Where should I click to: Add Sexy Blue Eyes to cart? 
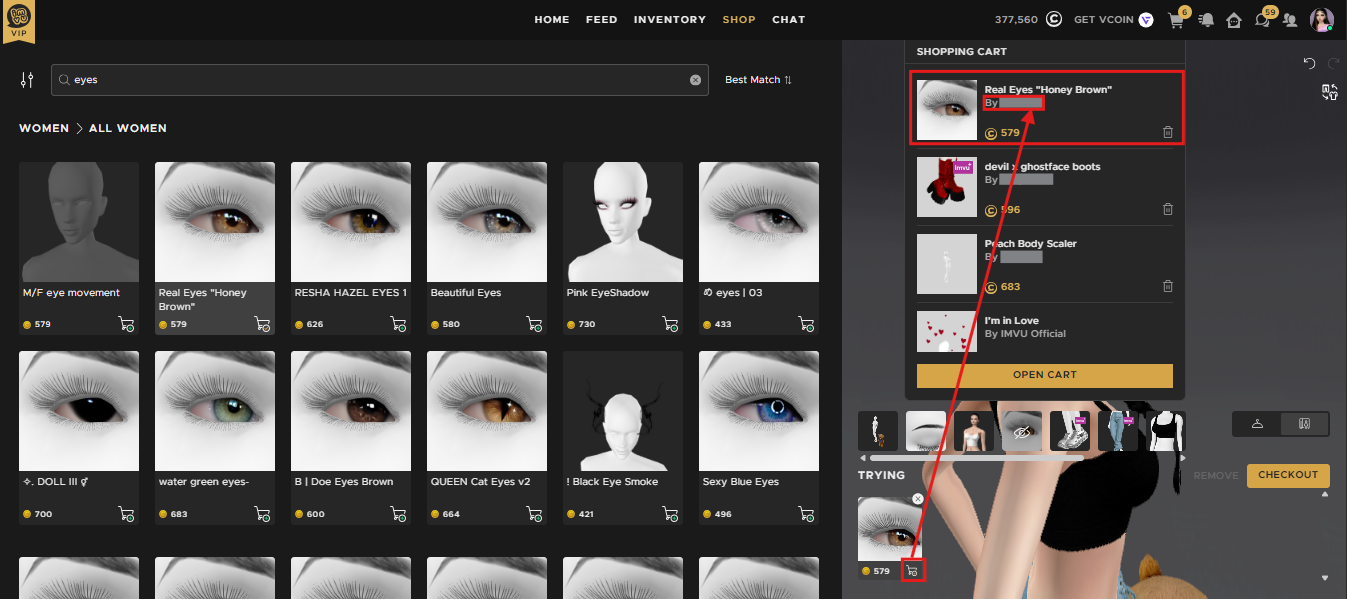tap(806, 514)
